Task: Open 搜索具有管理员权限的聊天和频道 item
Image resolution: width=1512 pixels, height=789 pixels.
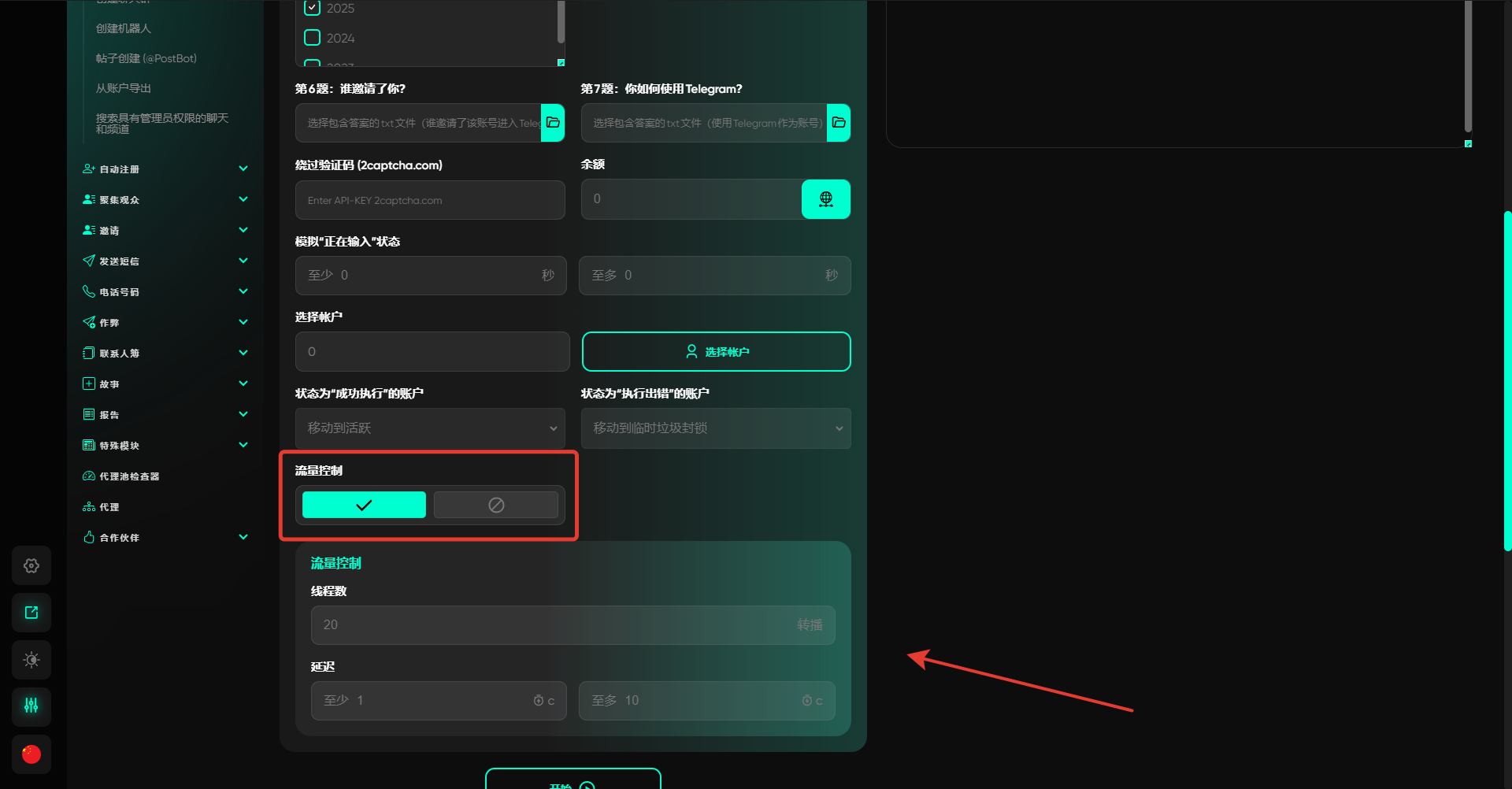Action: [x=162, y=124]
